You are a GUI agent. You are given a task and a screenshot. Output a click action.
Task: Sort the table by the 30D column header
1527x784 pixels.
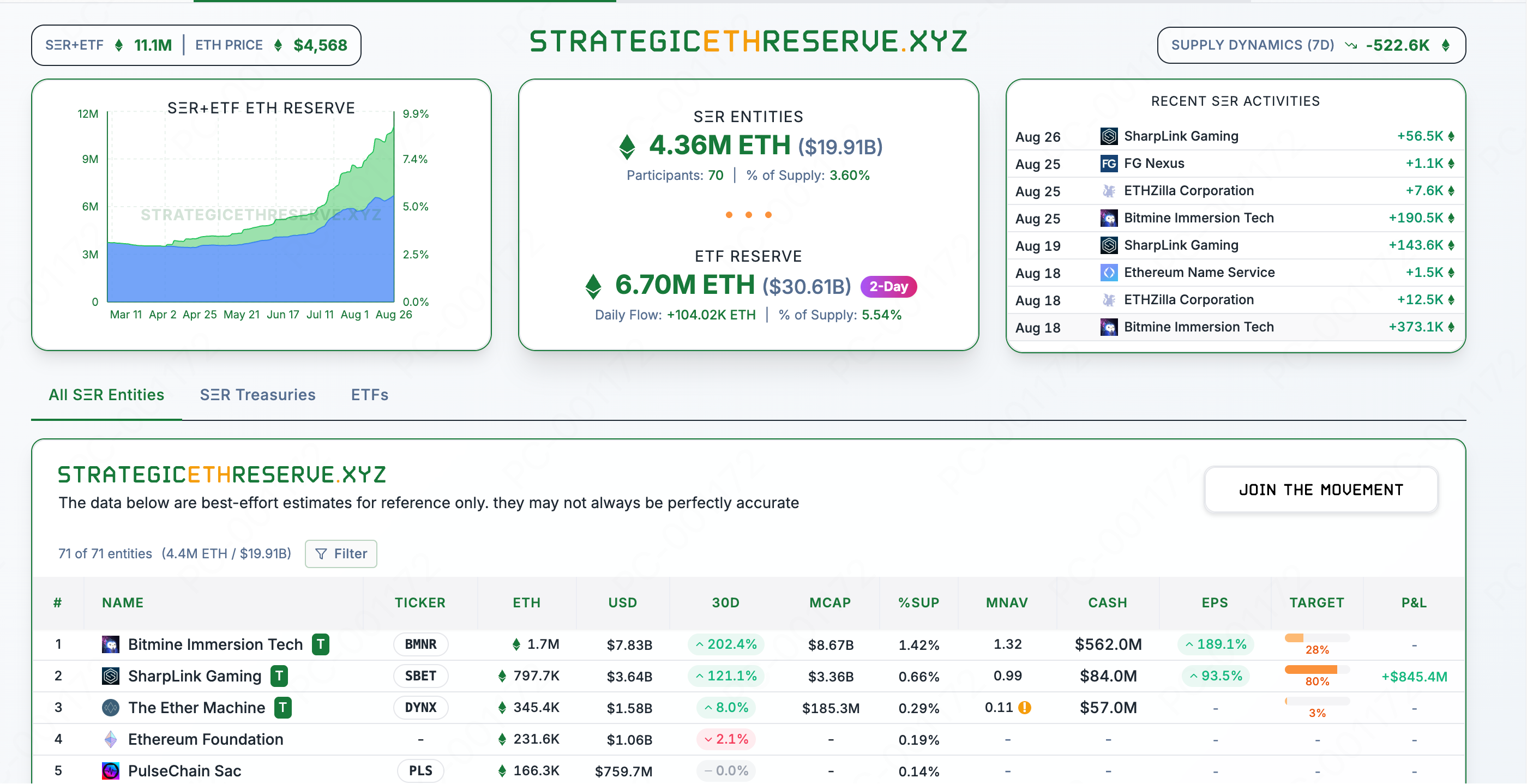tap(725, 602)
